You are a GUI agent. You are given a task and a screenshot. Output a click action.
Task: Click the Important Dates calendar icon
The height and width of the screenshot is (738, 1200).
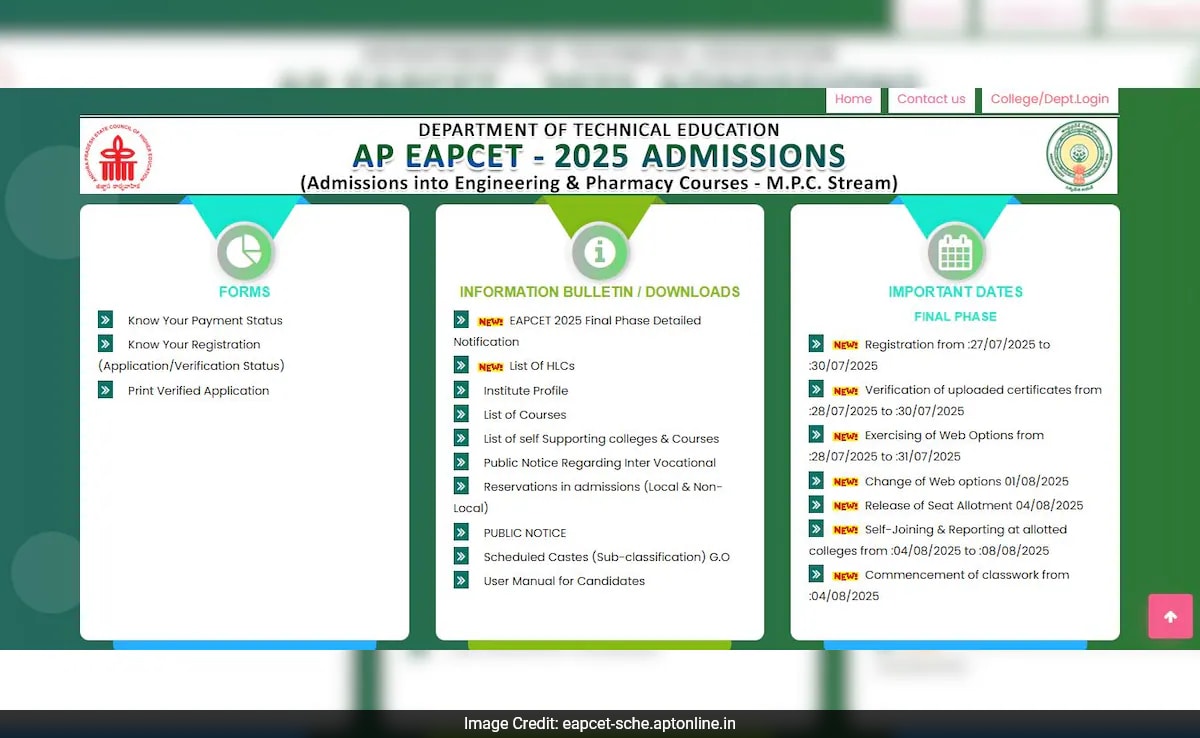(x=955, y=252)
